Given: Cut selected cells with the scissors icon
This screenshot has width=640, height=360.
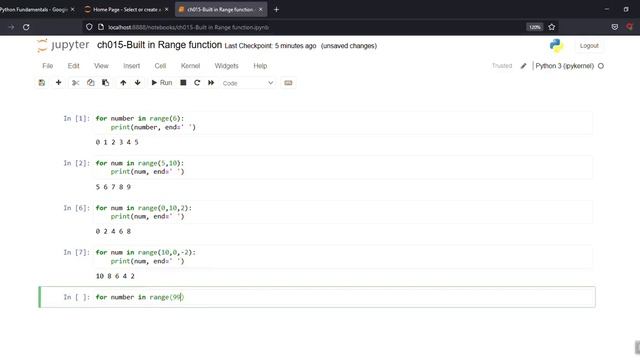Looking at the screenshot, I should 75,83.
